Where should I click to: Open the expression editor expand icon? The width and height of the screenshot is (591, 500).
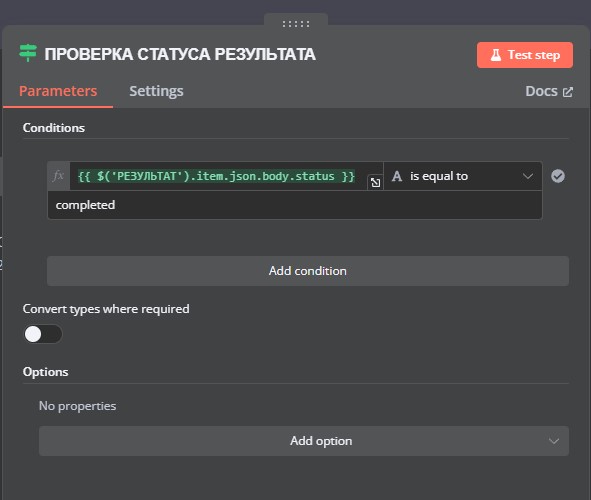(x=375, y=183)
